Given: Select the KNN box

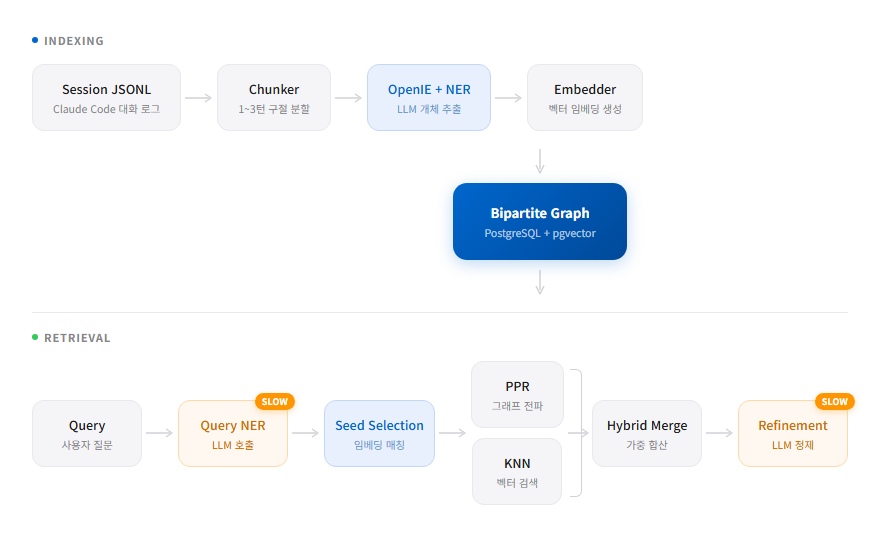Looking at the screenshot, I should [x=517, y=472].
